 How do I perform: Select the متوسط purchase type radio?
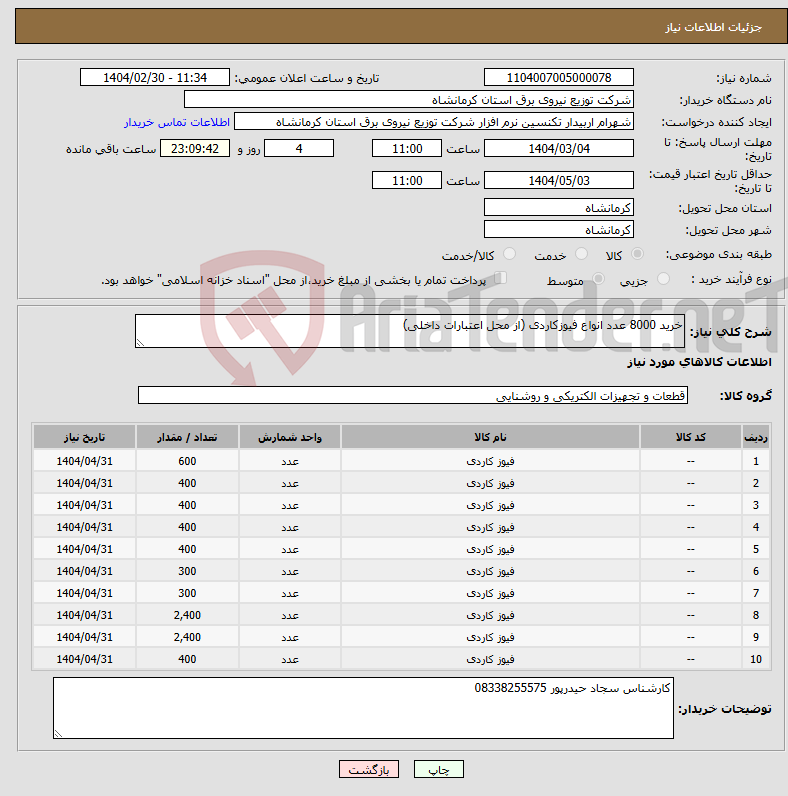pos(599,278)
